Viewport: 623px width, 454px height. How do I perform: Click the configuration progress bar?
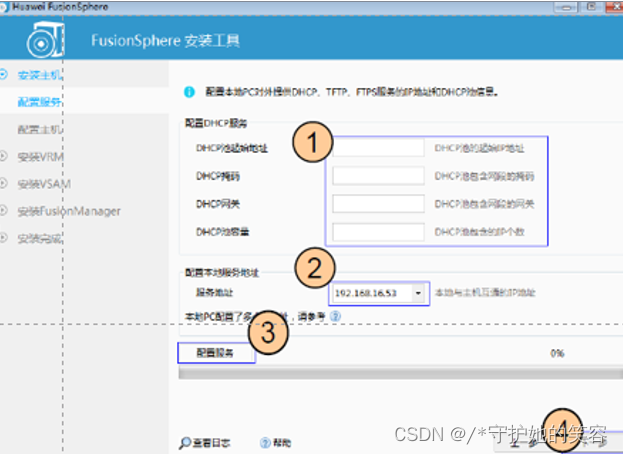(400, 373)
